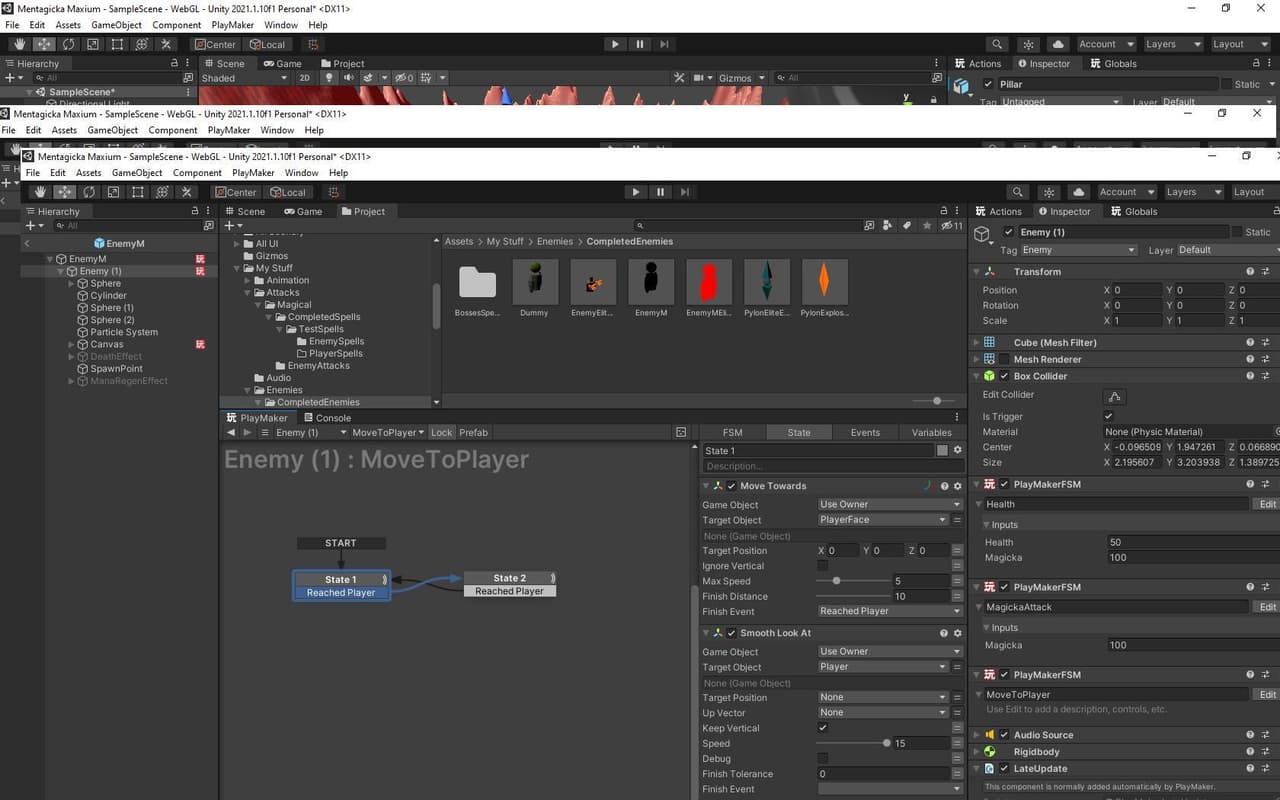Toggle the minimap icon in PlayMaker graph toolbar
Viewport: 1280px width, 800px height.
(681, 432)
